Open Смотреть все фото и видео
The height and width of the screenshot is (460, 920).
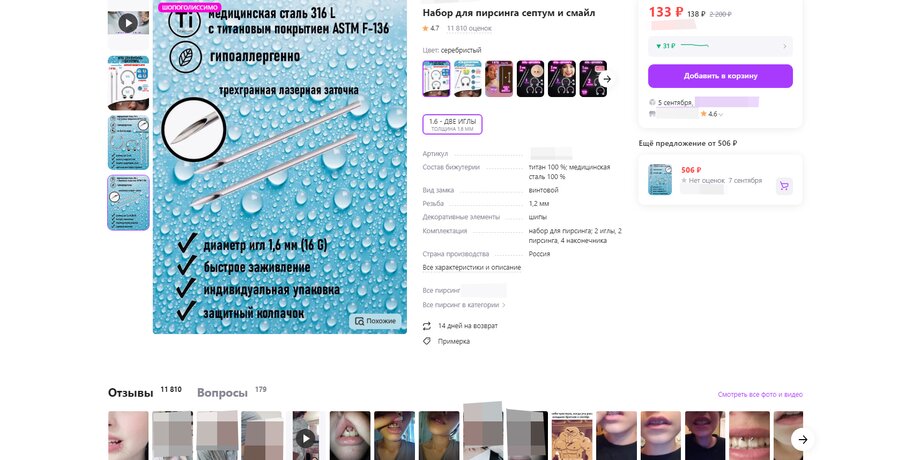tap(760, 395)
